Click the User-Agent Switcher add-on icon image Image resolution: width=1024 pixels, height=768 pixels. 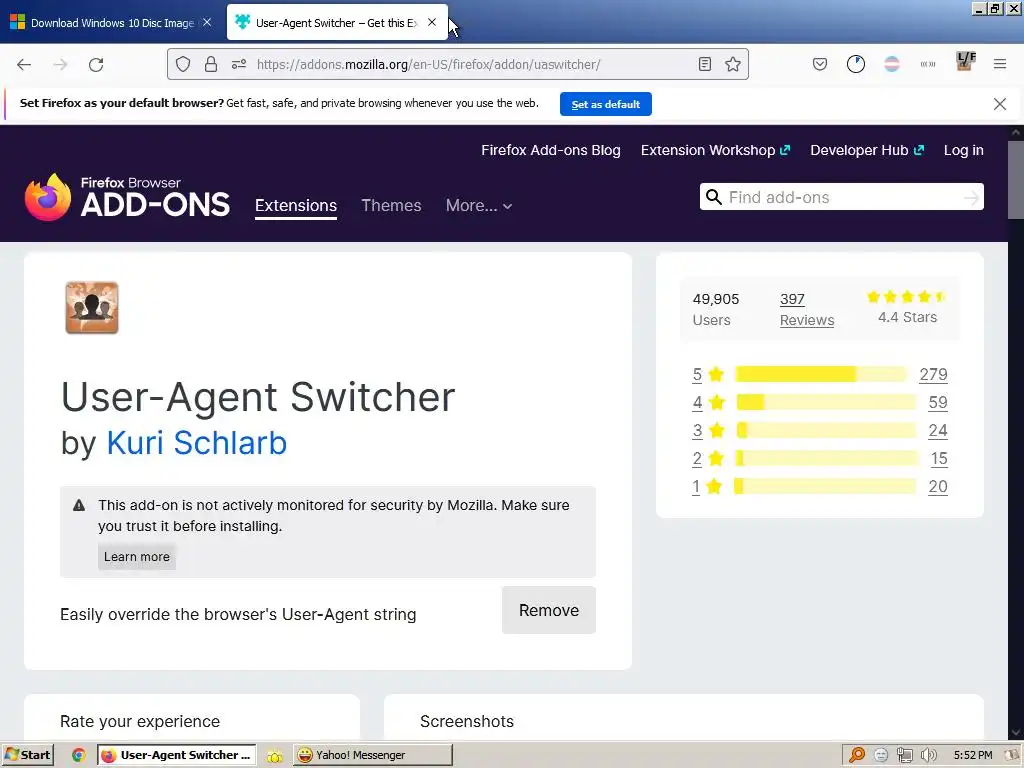tap(92, 308)
